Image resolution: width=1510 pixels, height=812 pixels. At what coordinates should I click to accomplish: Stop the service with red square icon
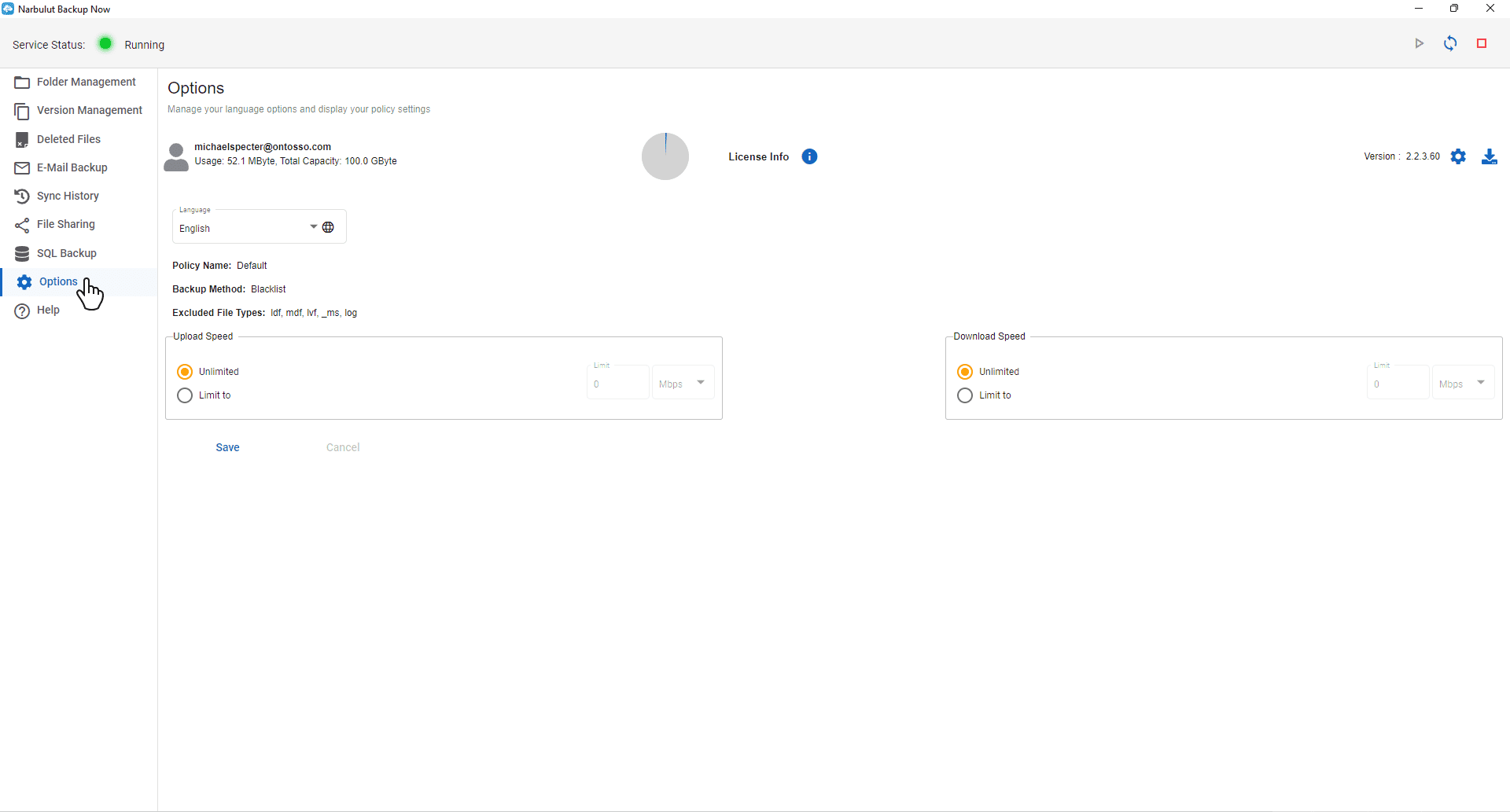[x=1482, y=44]
